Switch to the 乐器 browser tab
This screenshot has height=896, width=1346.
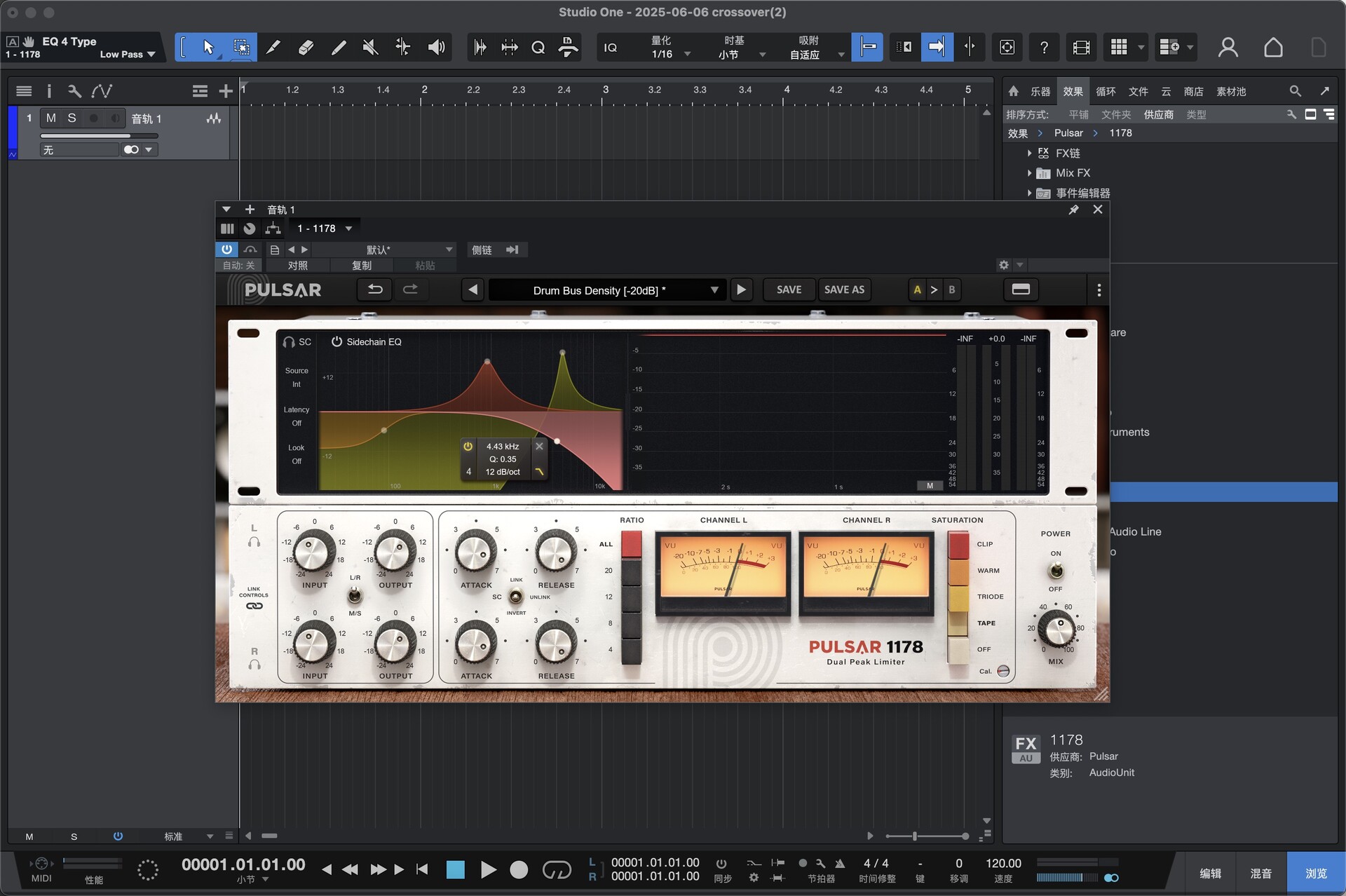click(x=1040, y=91)
